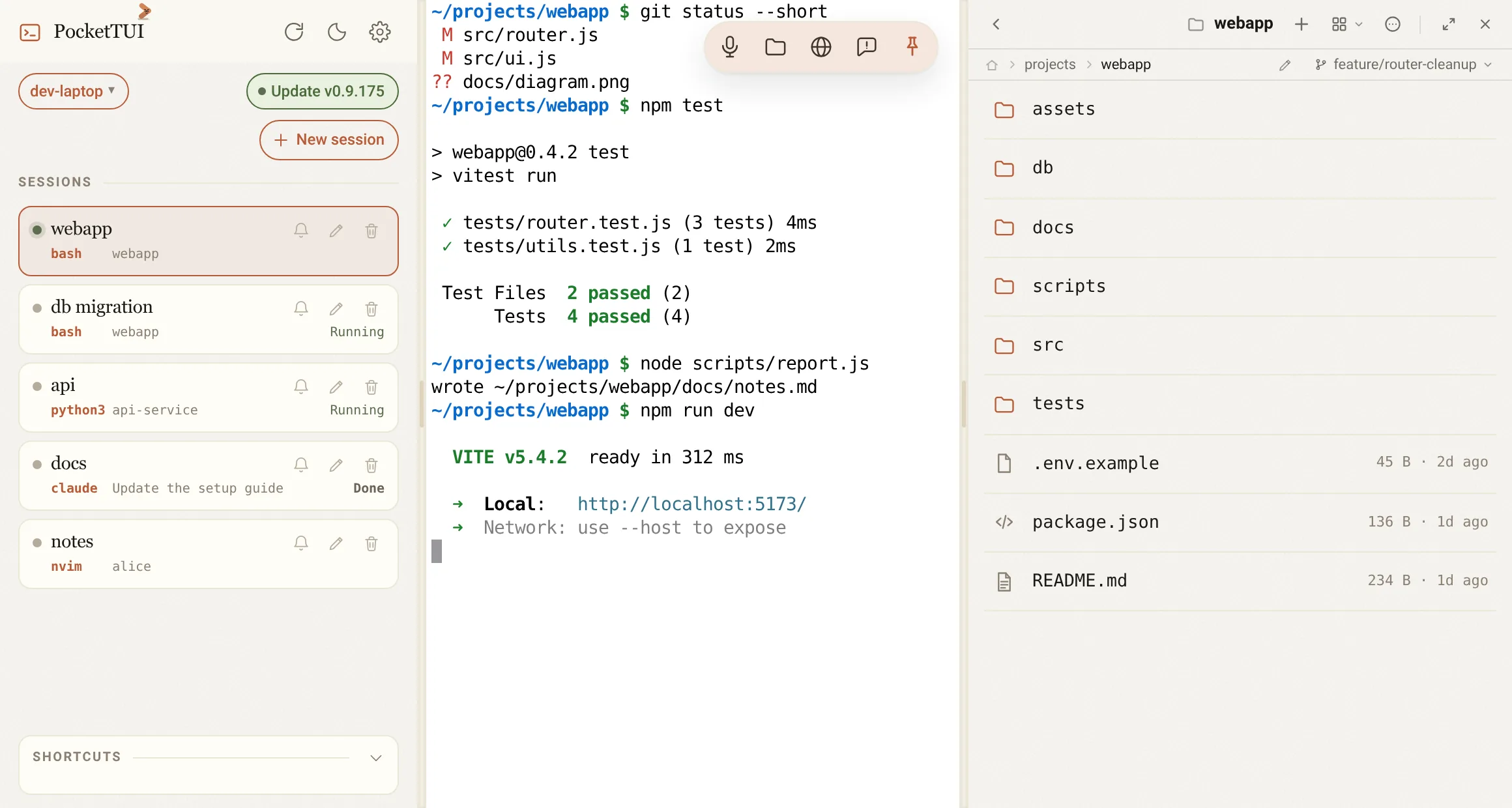Edit the docs session name
The height and width of the screenshot is (808, 1512).
tap(336, 465)
